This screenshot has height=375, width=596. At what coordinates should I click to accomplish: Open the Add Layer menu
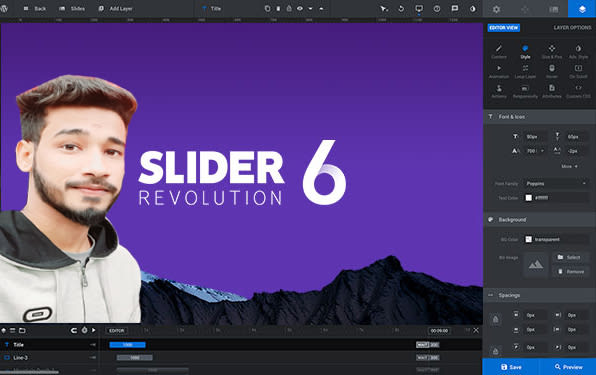(x=115, y=8)
